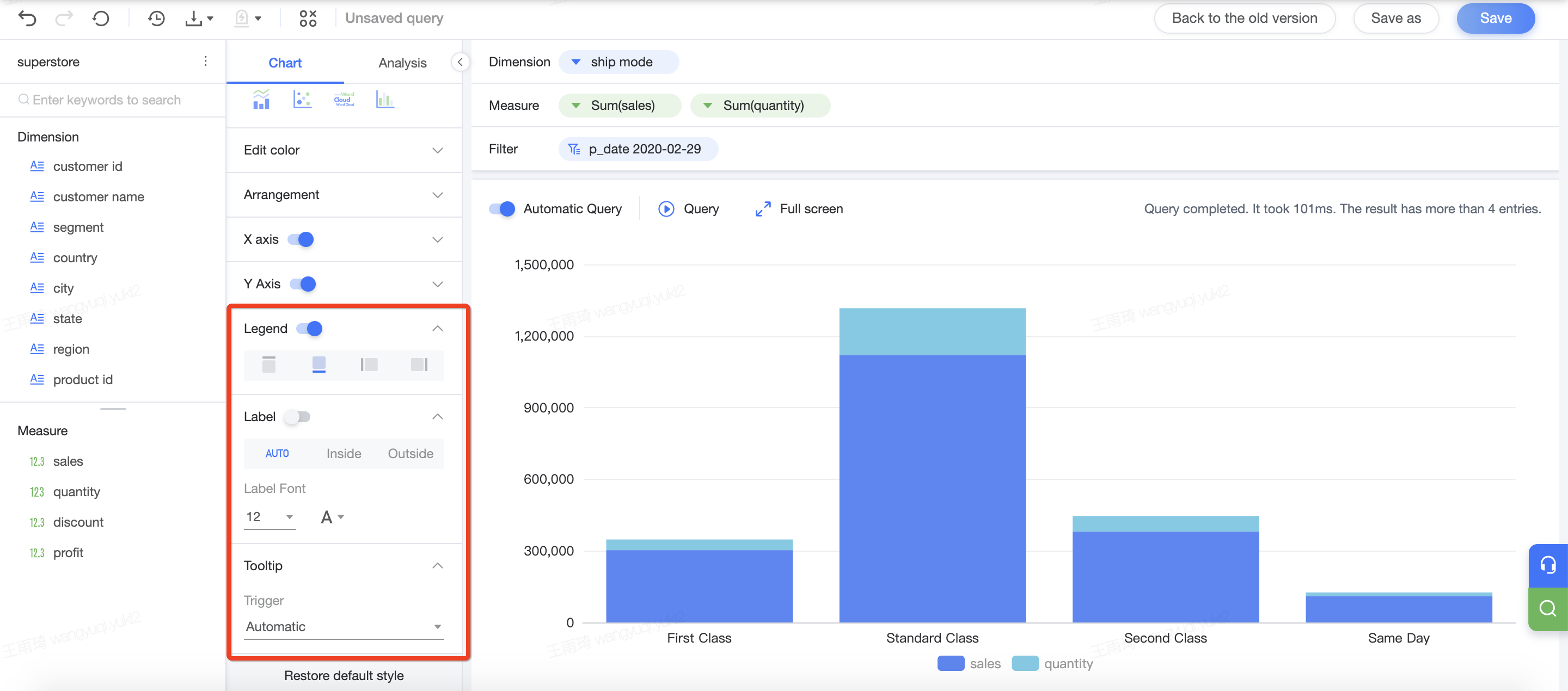
Task: Click the Save as button
Action: [x=1396, y=18]
